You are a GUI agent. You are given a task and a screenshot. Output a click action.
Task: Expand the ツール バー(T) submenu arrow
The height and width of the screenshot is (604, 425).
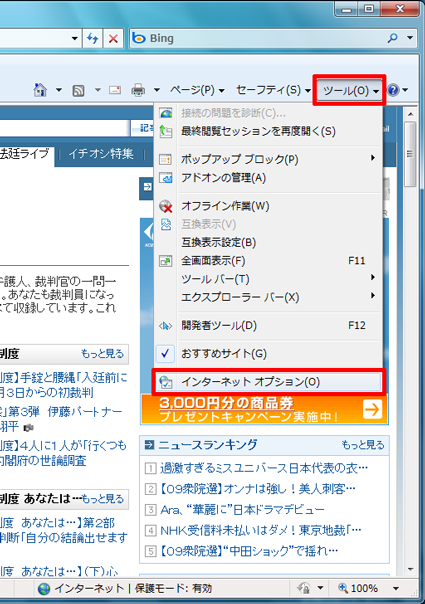(373, 277)
